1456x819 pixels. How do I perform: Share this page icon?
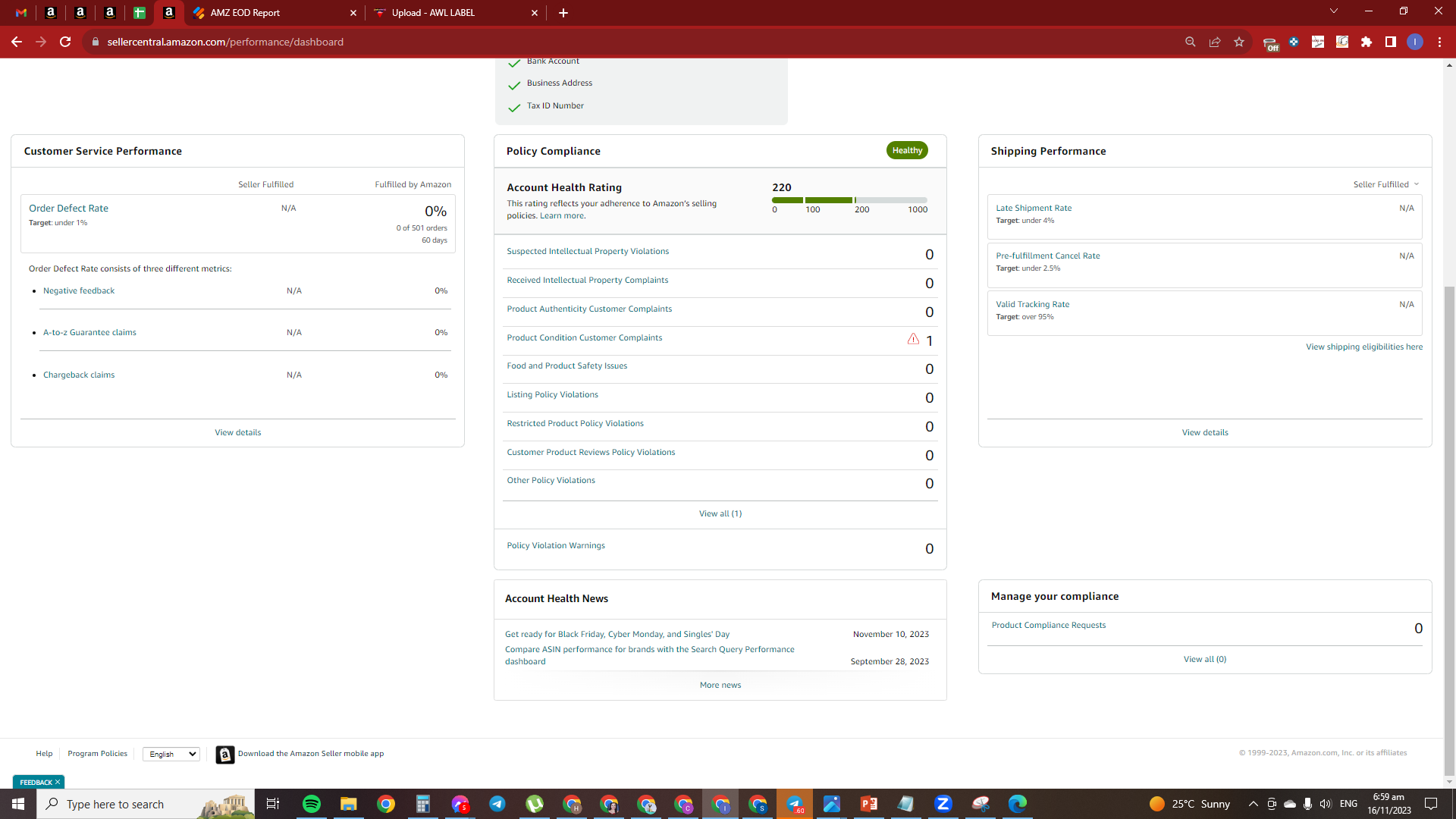tap(1215, 42)
